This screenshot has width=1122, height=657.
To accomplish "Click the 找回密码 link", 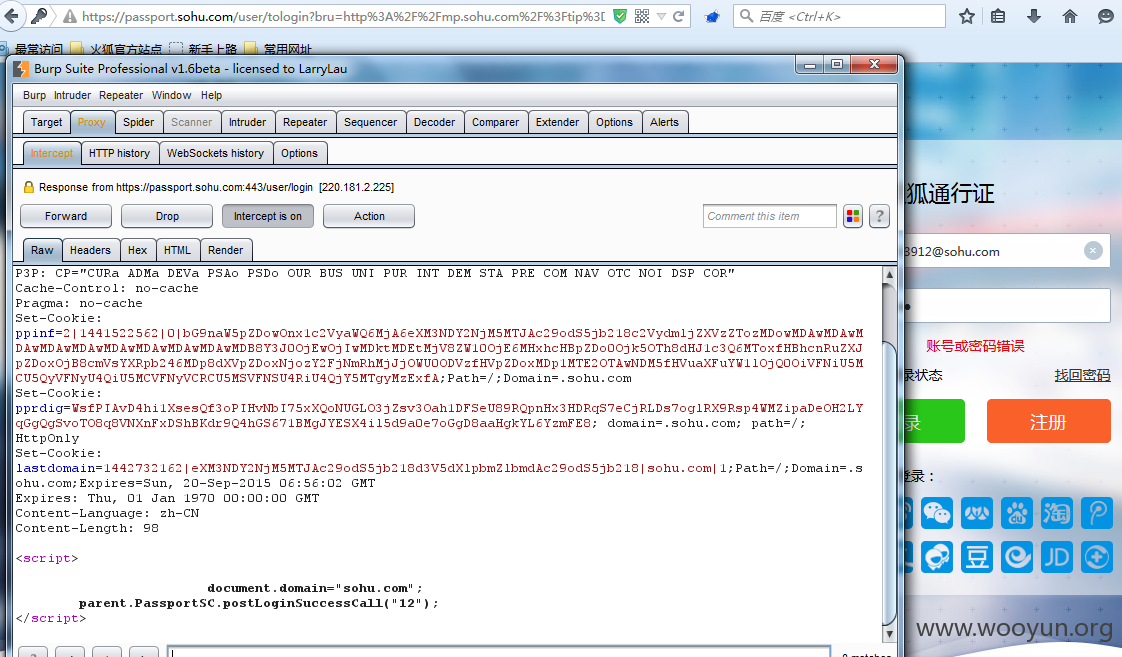I will [1082, 375].
